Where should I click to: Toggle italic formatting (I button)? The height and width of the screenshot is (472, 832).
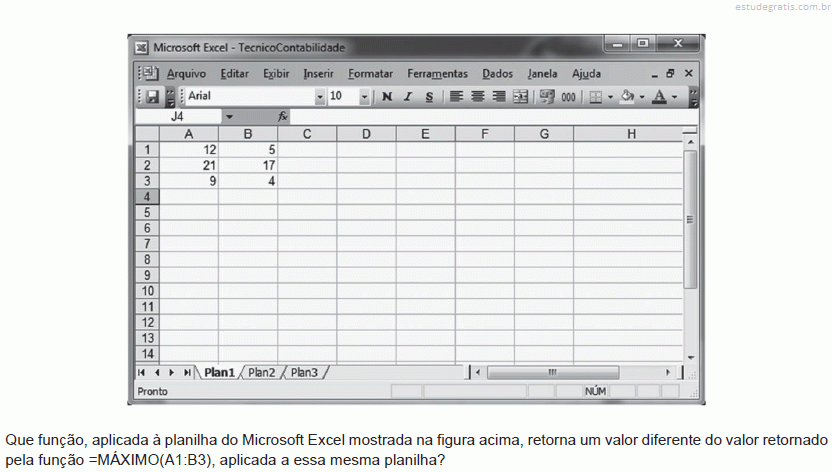coord(408,97)
